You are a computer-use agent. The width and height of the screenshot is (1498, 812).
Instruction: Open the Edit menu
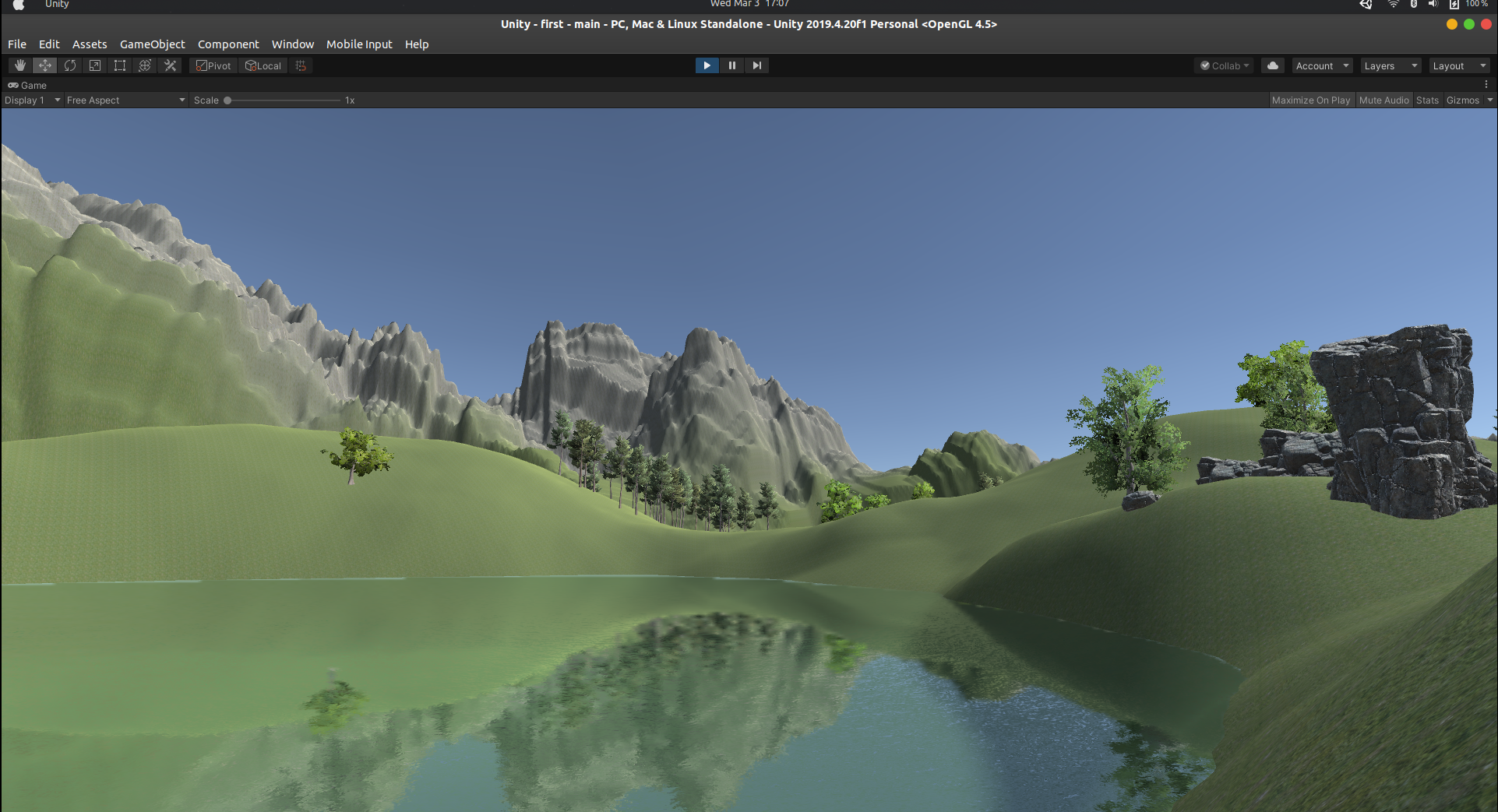[x=49, y=44]
